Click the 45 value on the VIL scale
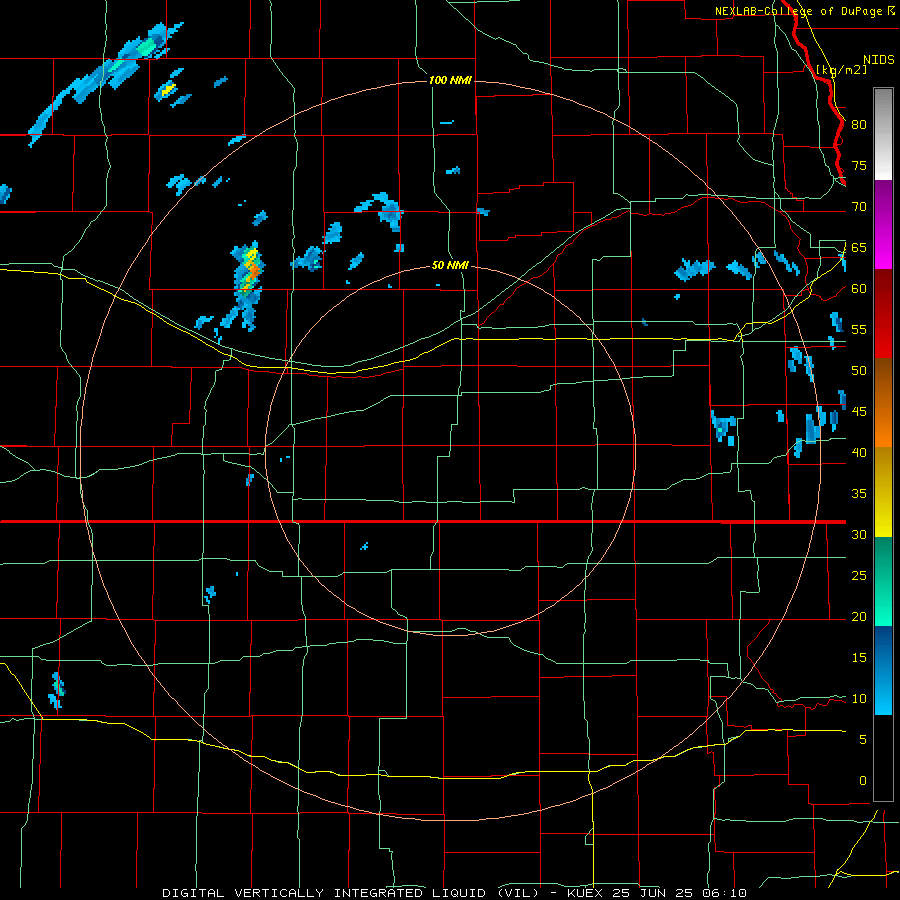900x900 pixels. 859,412
